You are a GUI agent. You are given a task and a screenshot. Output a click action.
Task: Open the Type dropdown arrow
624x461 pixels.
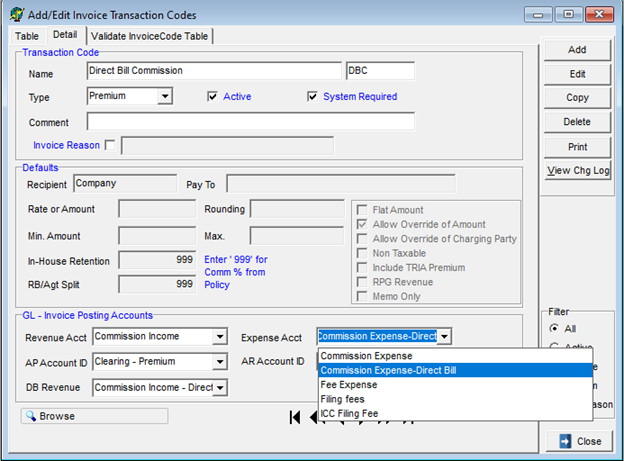(165, 96)
